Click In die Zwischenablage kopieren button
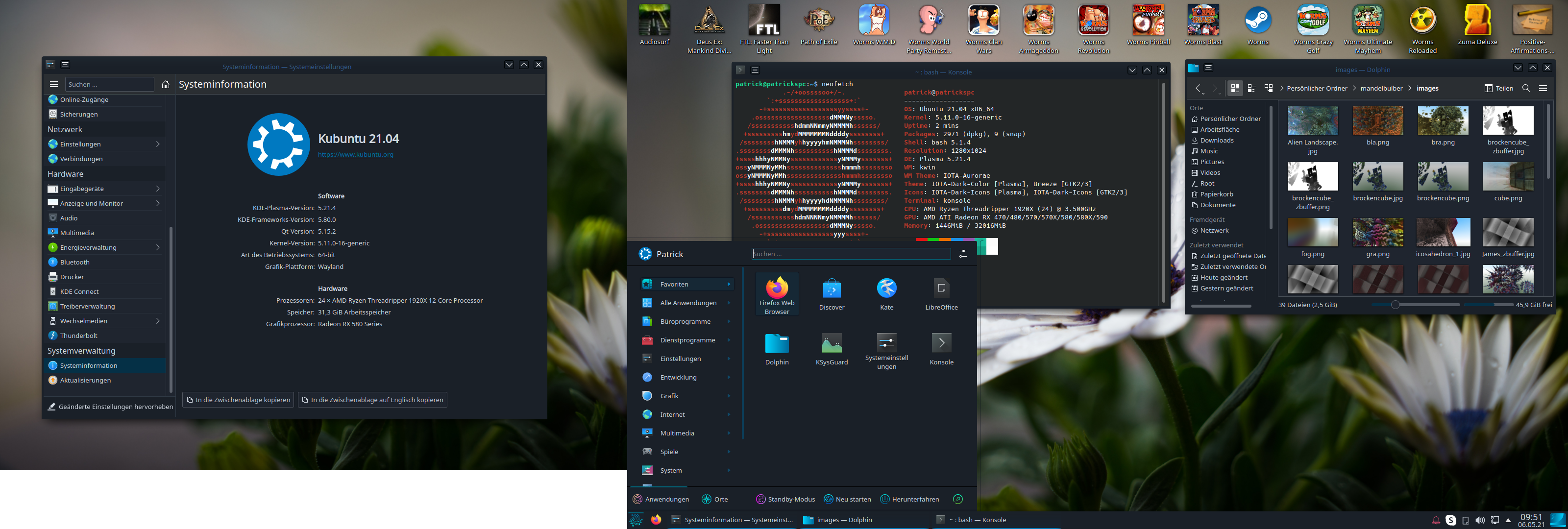This screenshot has height=529, width=1568. (238, 400)
